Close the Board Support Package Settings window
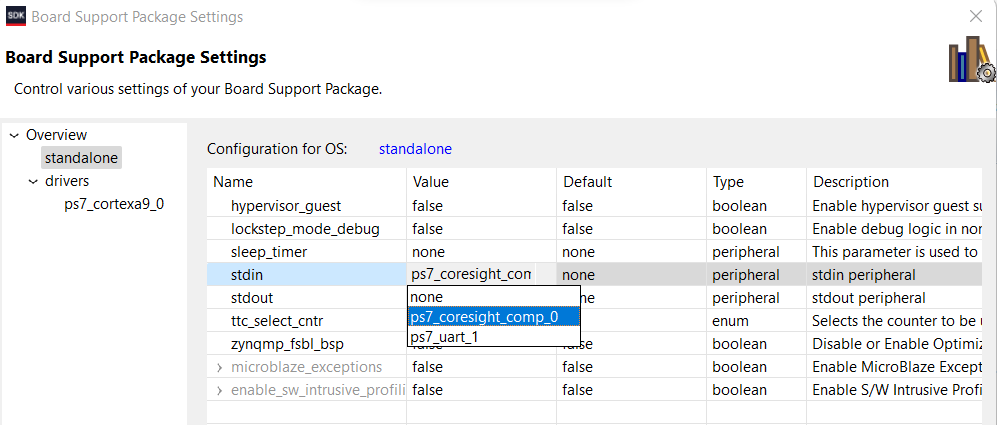This screenshot has width=997, height=425. tap(975, 16)
